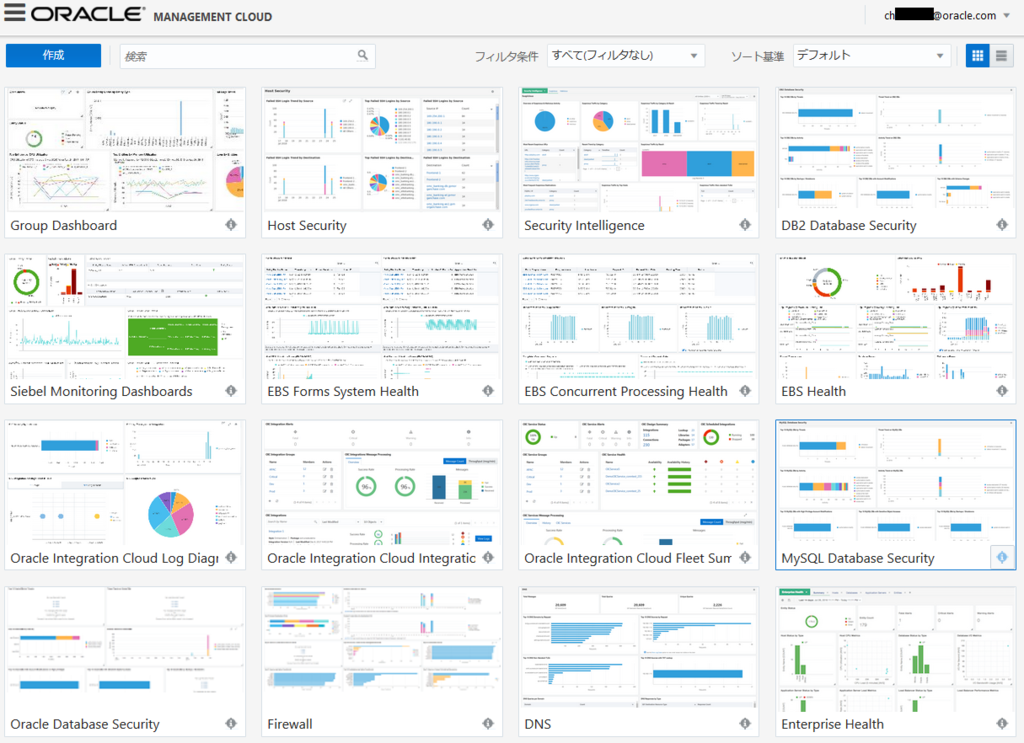Click the MySQL Database Security title
This screenshot has height=743, width=1024.
click(857, 558)
